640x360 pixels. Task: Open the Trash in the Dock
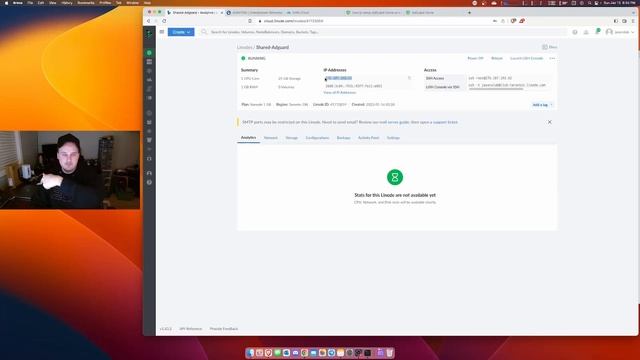390,353
